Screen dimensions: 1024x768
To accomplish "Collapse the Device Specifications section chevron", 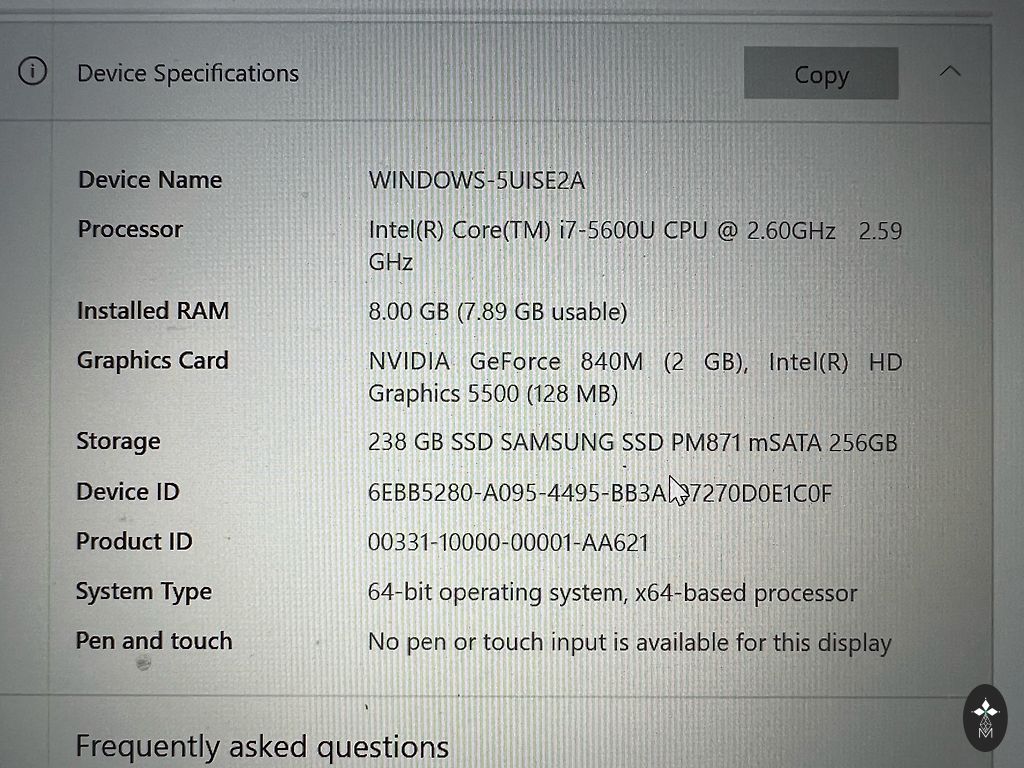I will click(x=950, y=72).
